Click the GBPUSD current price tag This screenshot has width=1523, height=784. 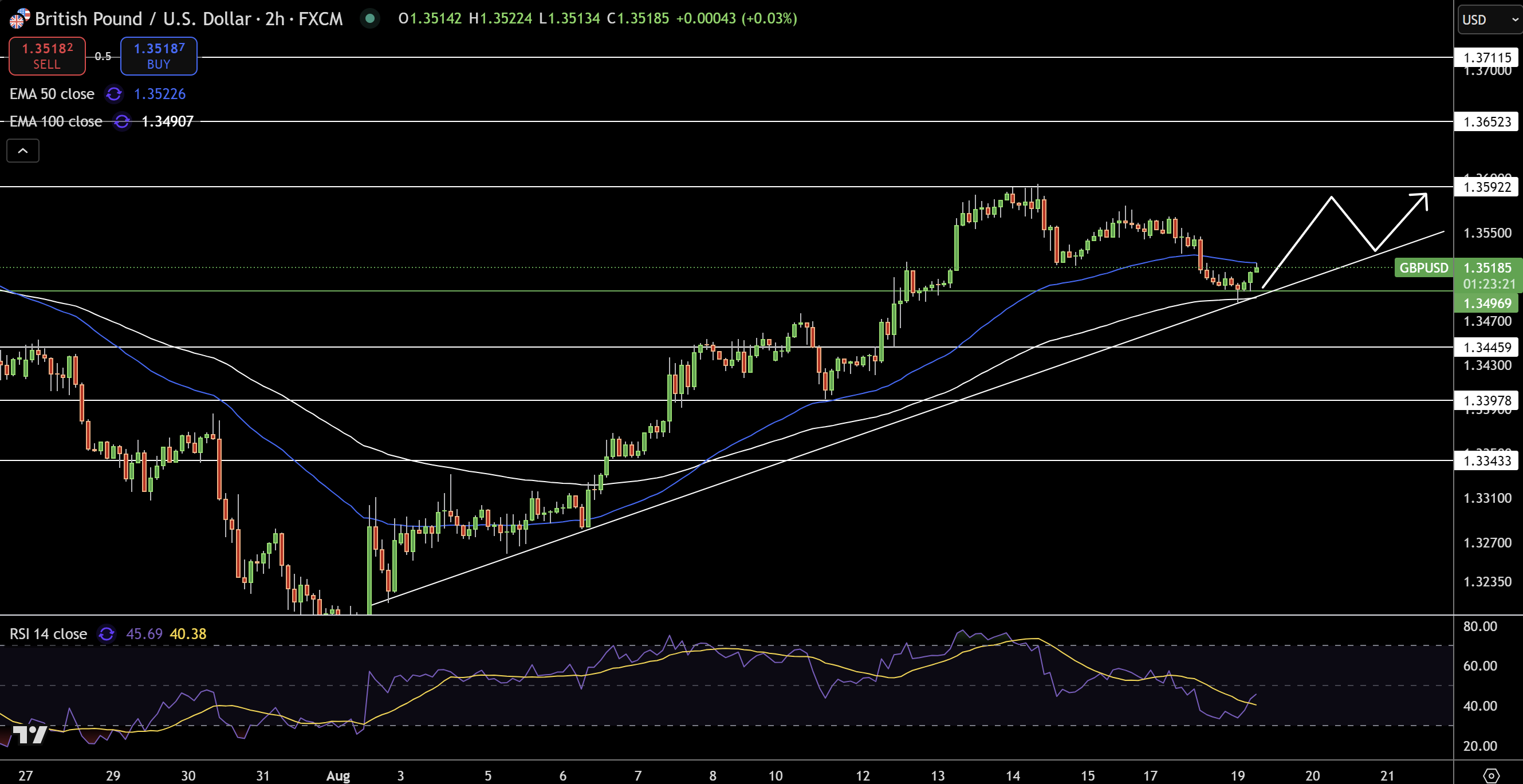pos(1424,268)
